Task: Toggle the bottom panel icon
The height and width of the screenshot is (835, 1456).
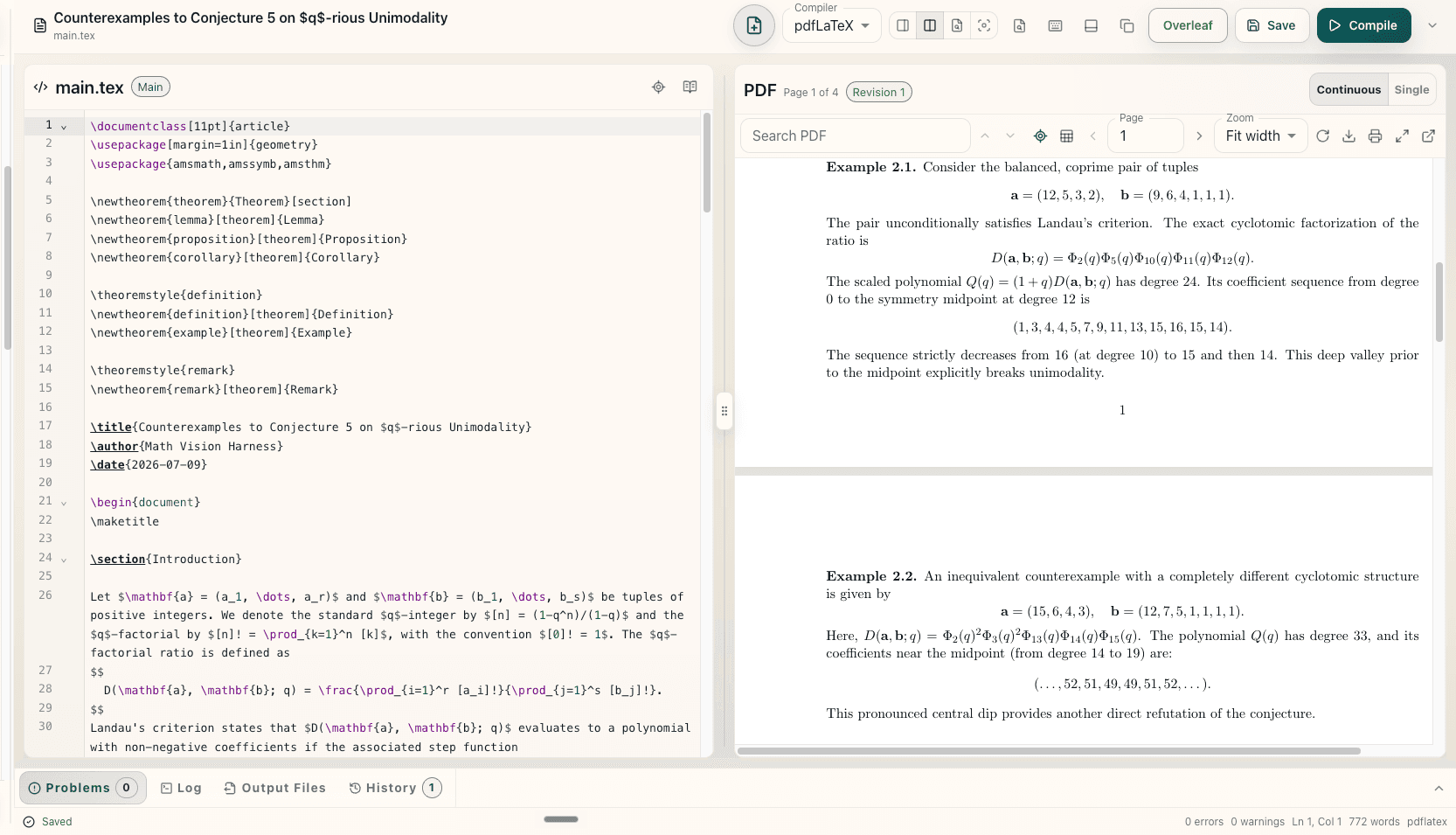Action: click(x=1091, y=25)
